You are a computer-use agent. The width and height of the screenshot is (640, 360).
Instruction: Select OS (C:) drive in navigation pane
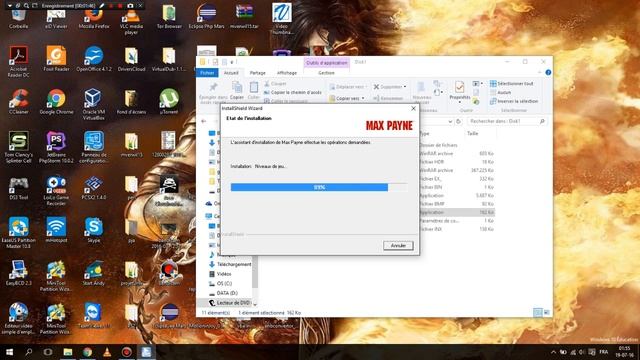coord(220,284)
